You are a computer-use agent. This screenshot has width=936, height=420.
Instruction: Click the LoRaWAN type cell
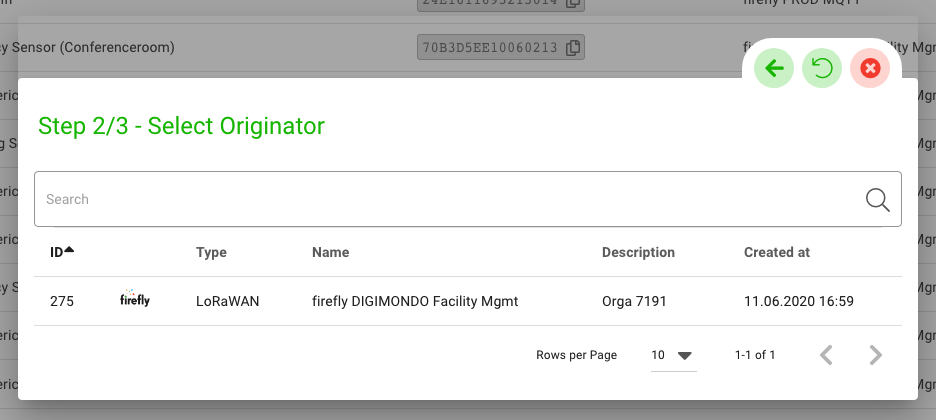pos(227,301)
